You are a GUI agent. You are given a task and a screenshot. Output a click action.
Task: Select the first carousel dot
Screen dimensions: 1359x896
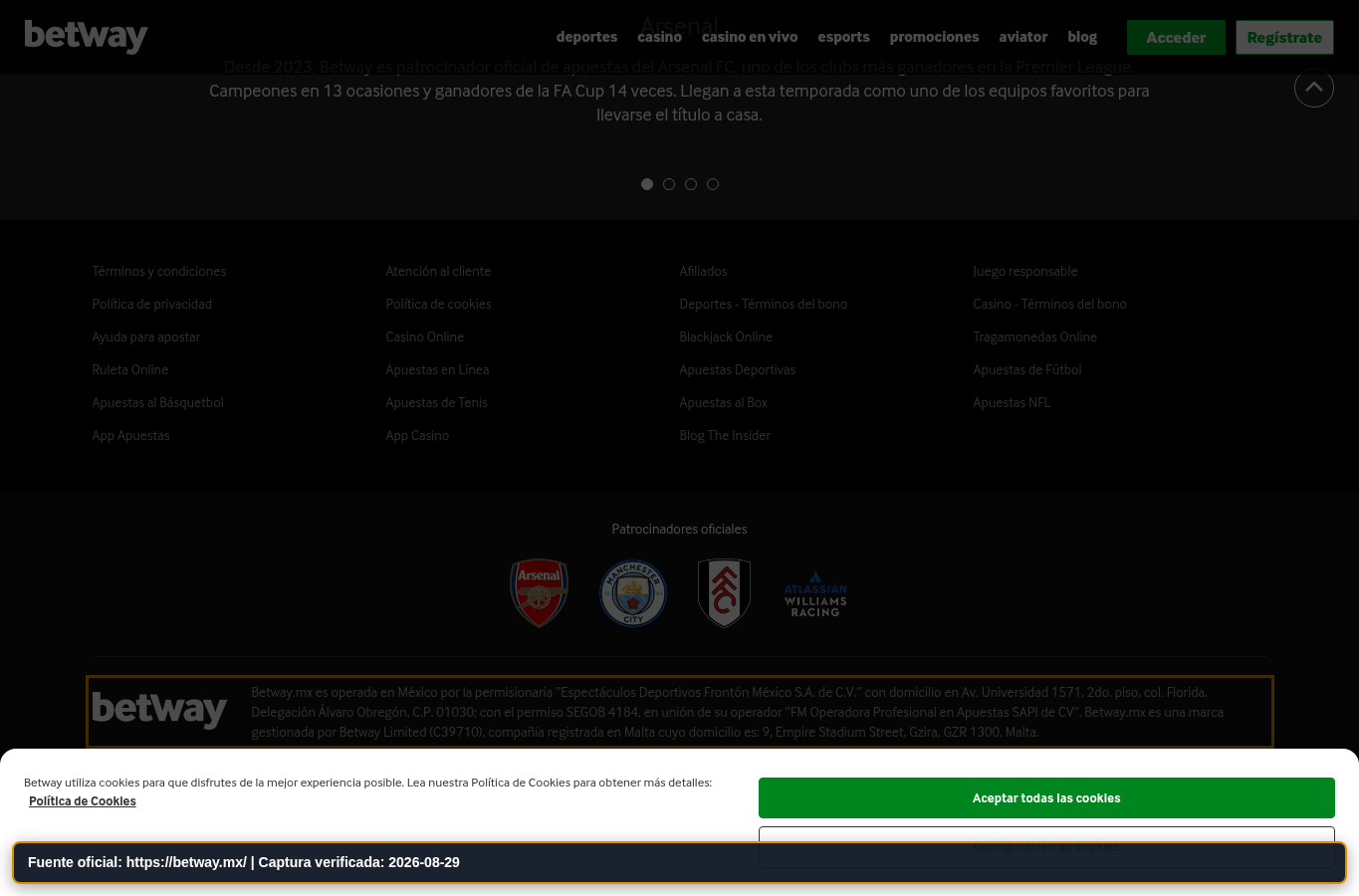click(647, 184)
